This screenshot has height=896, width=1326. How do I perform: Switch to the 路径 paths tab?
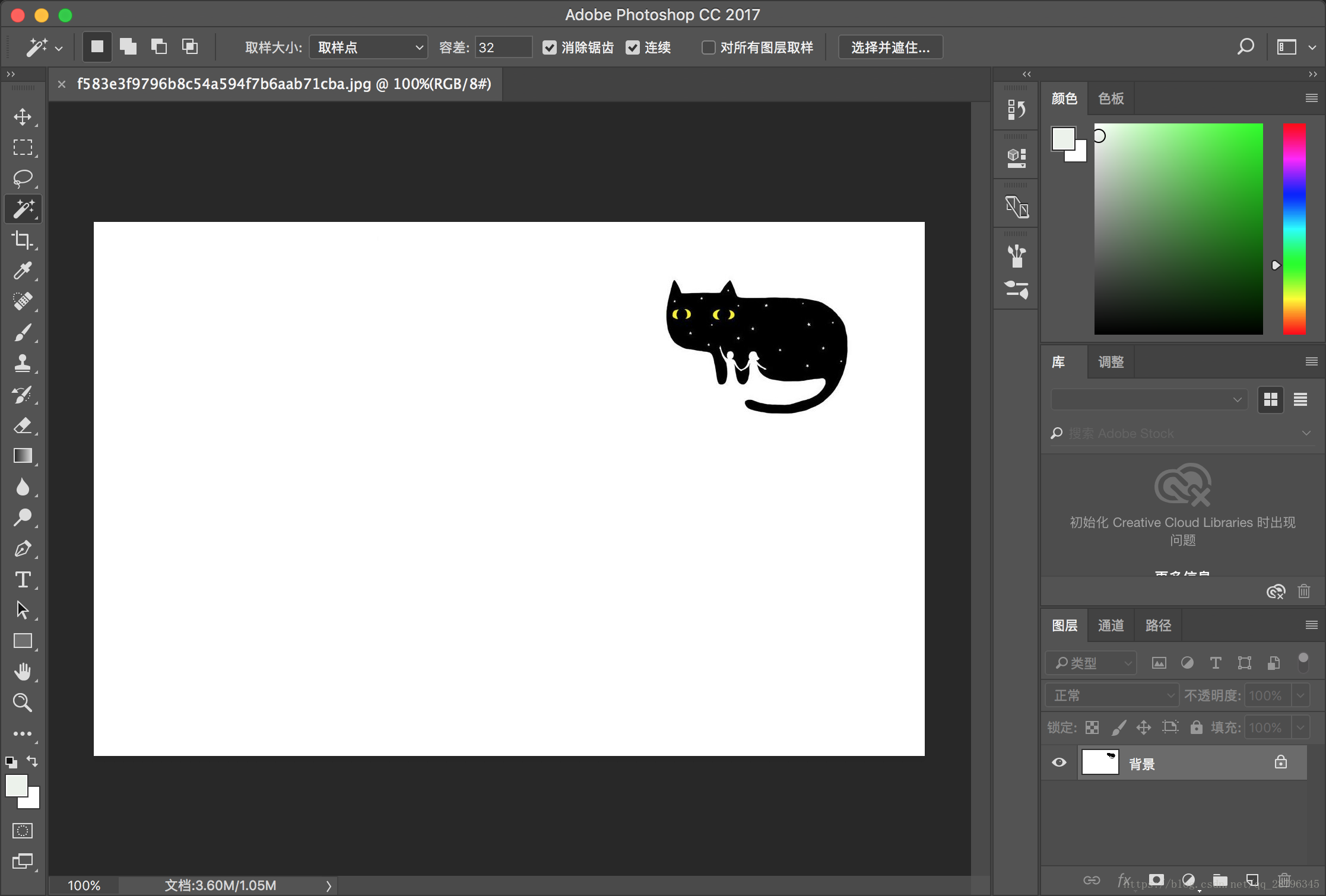click(1158, 625)
